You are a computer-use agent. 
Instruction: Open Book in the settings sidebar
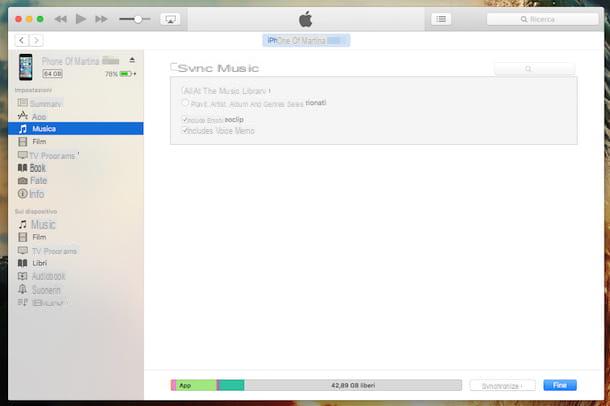(x=32, y=168)
